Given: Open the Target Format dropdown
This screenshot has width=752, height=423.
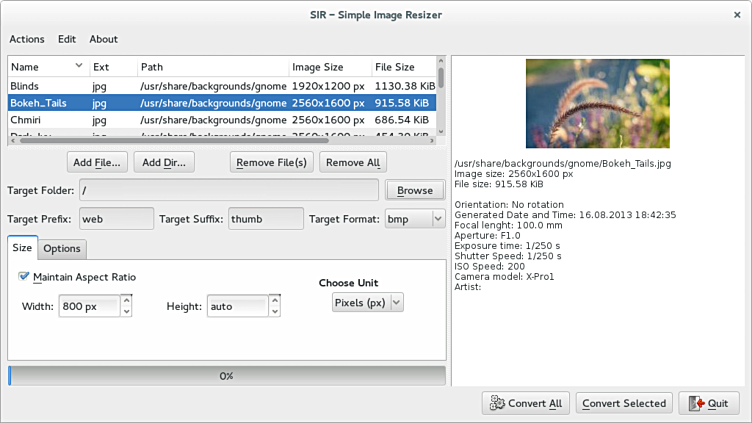Looking at the screenshot, I should (x=437, y=219).
